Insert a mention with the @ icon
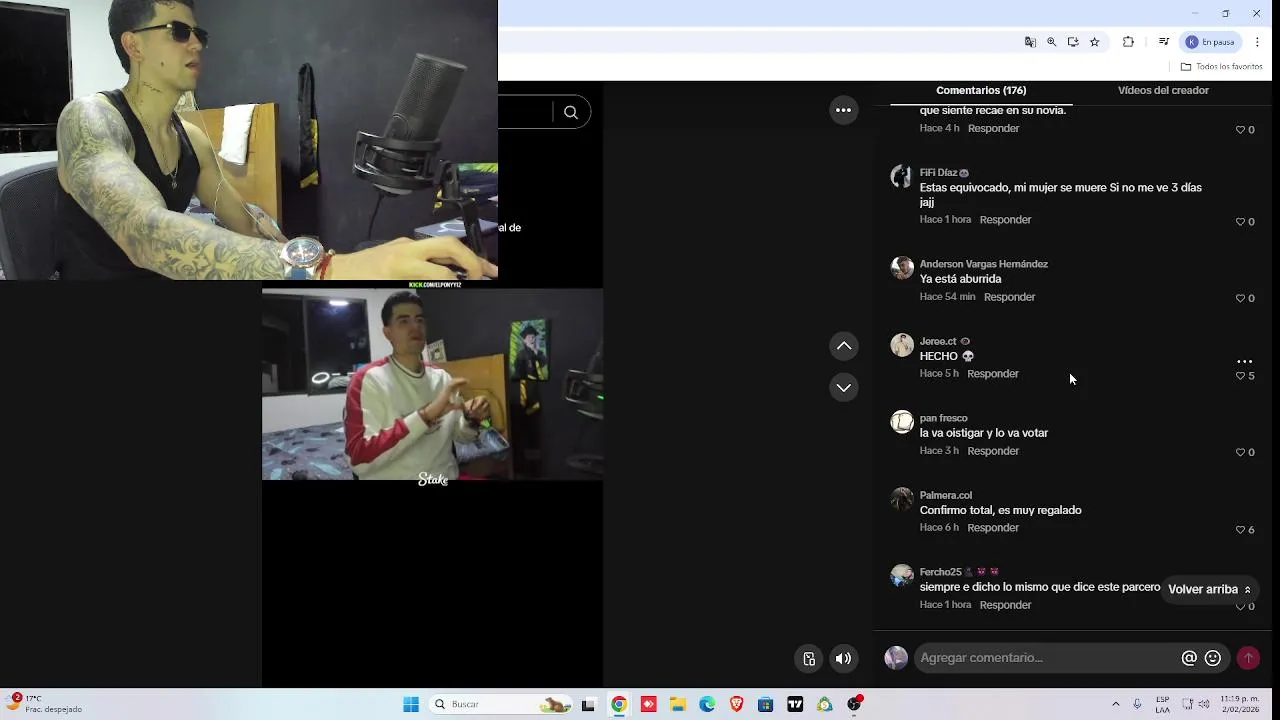1280x720 pixels. pyautogui.click(x=1189, y=658)
